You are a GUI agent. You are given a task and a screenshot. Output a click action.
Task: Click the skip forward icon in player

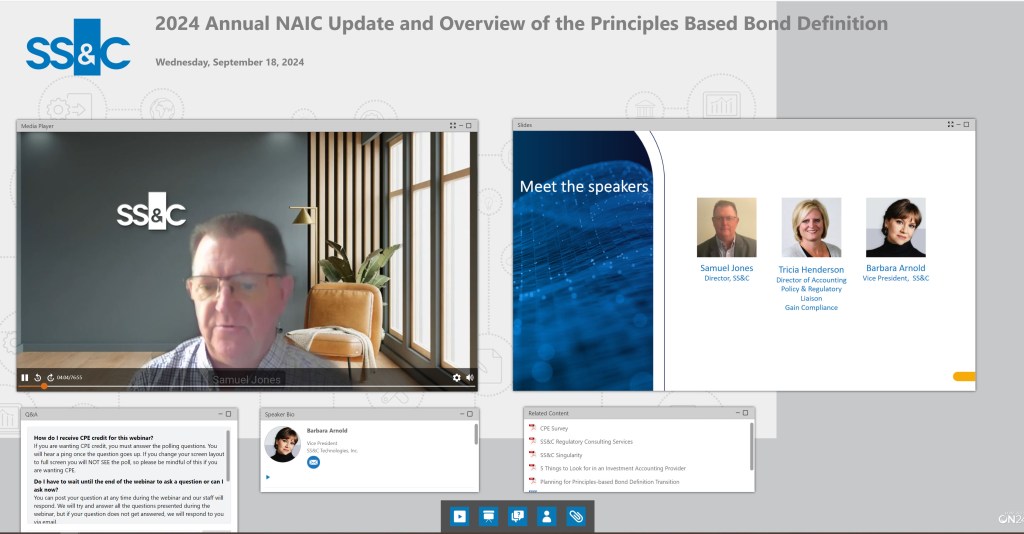pyautogui.click(x=50, y=377)
